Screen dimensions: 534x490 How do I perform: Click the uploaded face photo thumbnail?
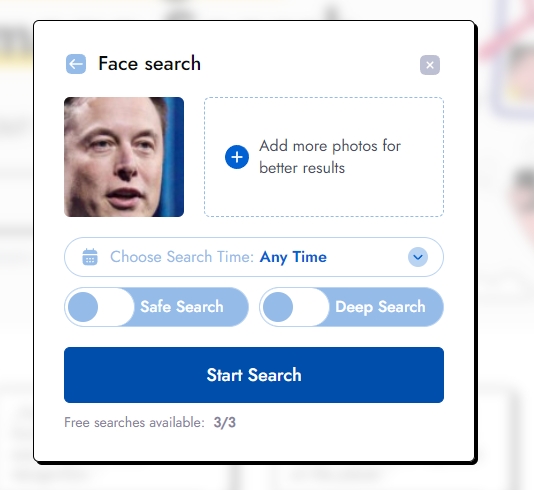click(x=124, y=157)
